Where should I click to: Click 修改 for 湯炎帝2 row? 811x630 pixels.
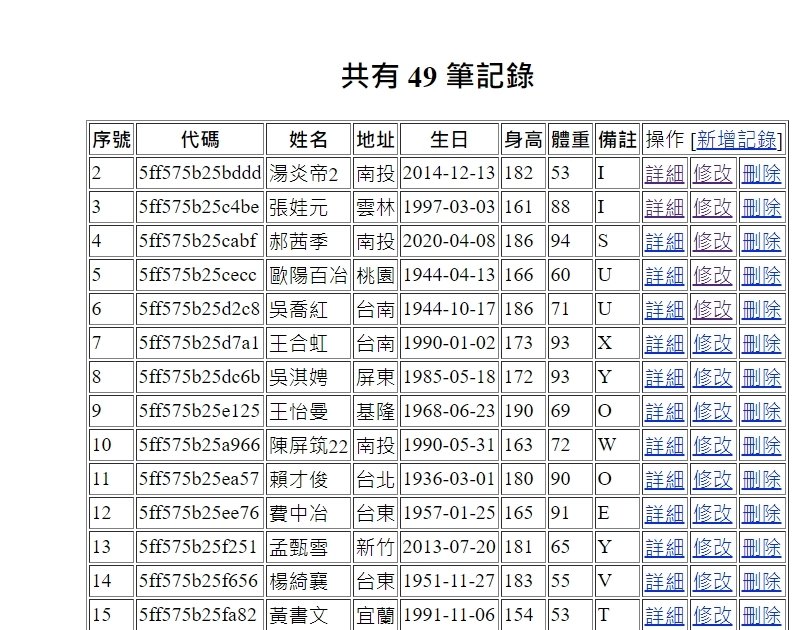coord(713,174)
